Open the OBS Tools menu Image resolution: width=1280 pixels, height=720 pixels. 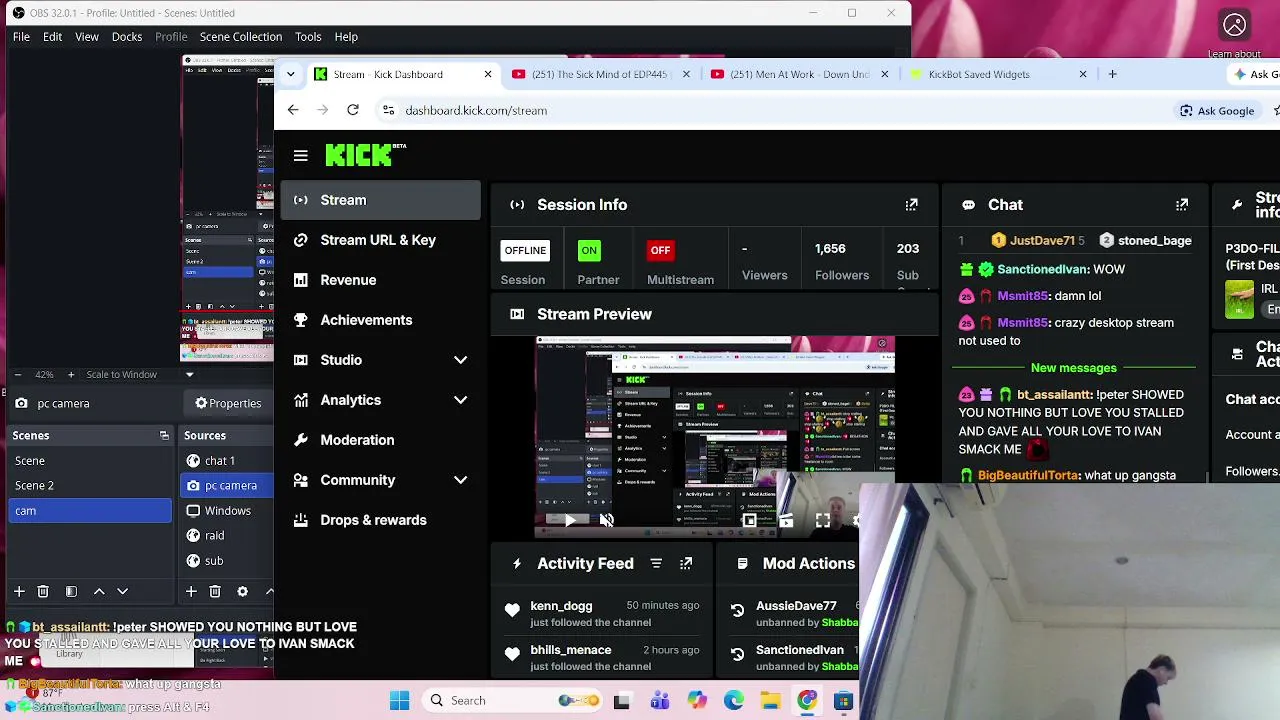pyautogui.click(x=308, y=37)
